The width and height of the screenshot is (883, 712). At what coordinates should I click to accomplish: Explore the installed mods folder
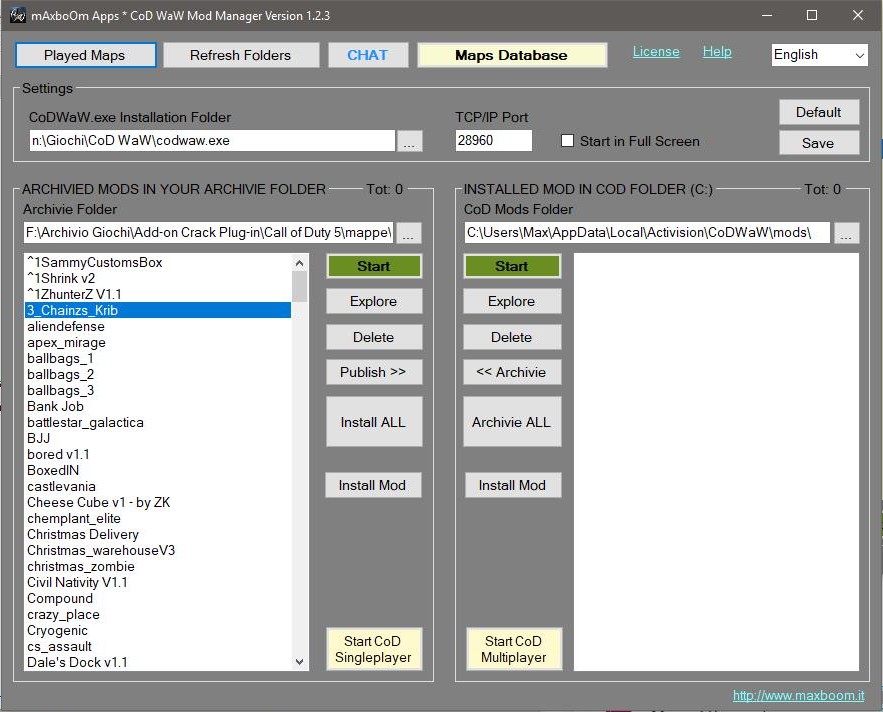(512, 301)
